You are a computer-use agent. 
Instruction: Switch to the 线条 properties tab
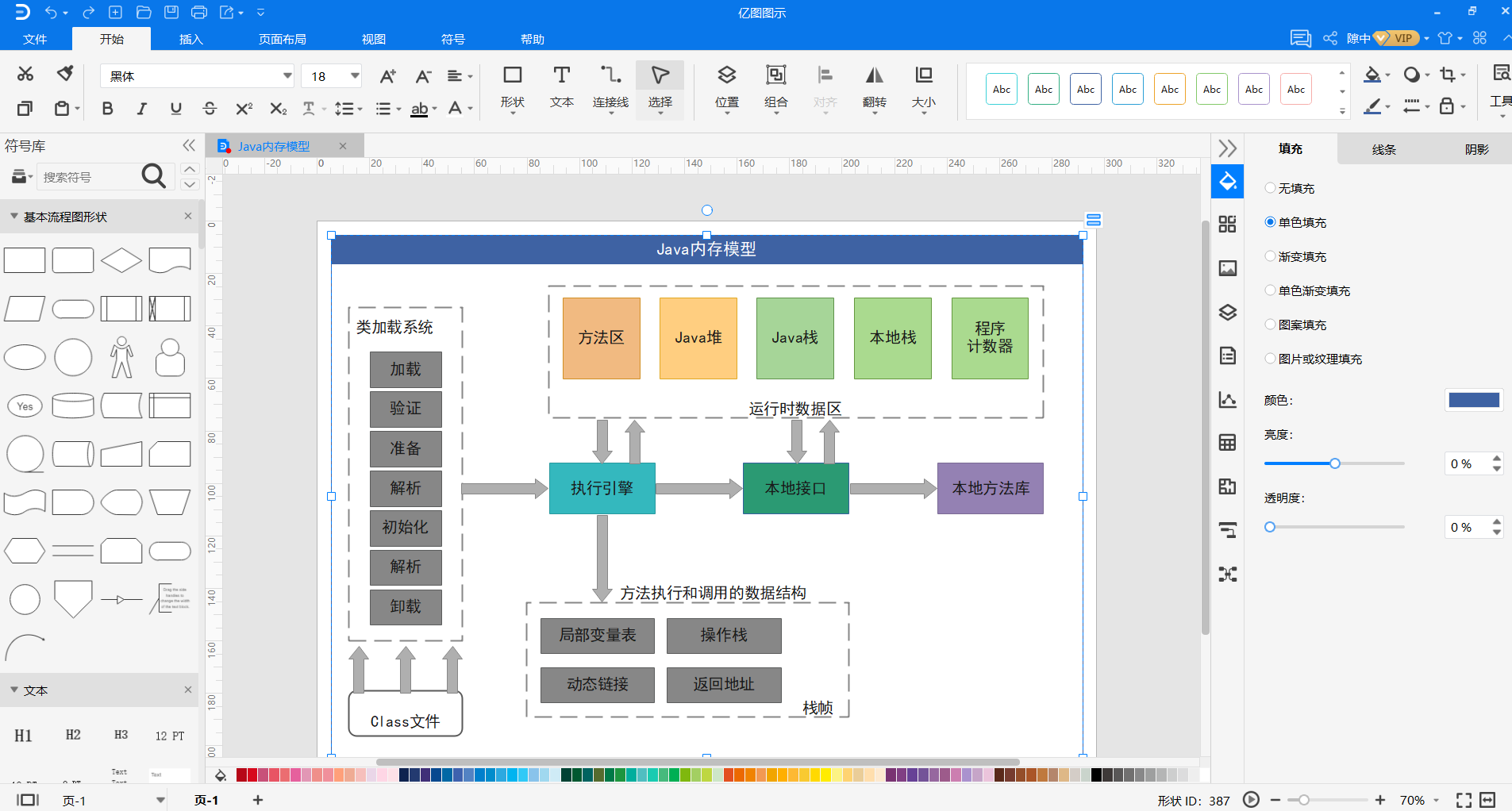click(x=1383, y=149)
